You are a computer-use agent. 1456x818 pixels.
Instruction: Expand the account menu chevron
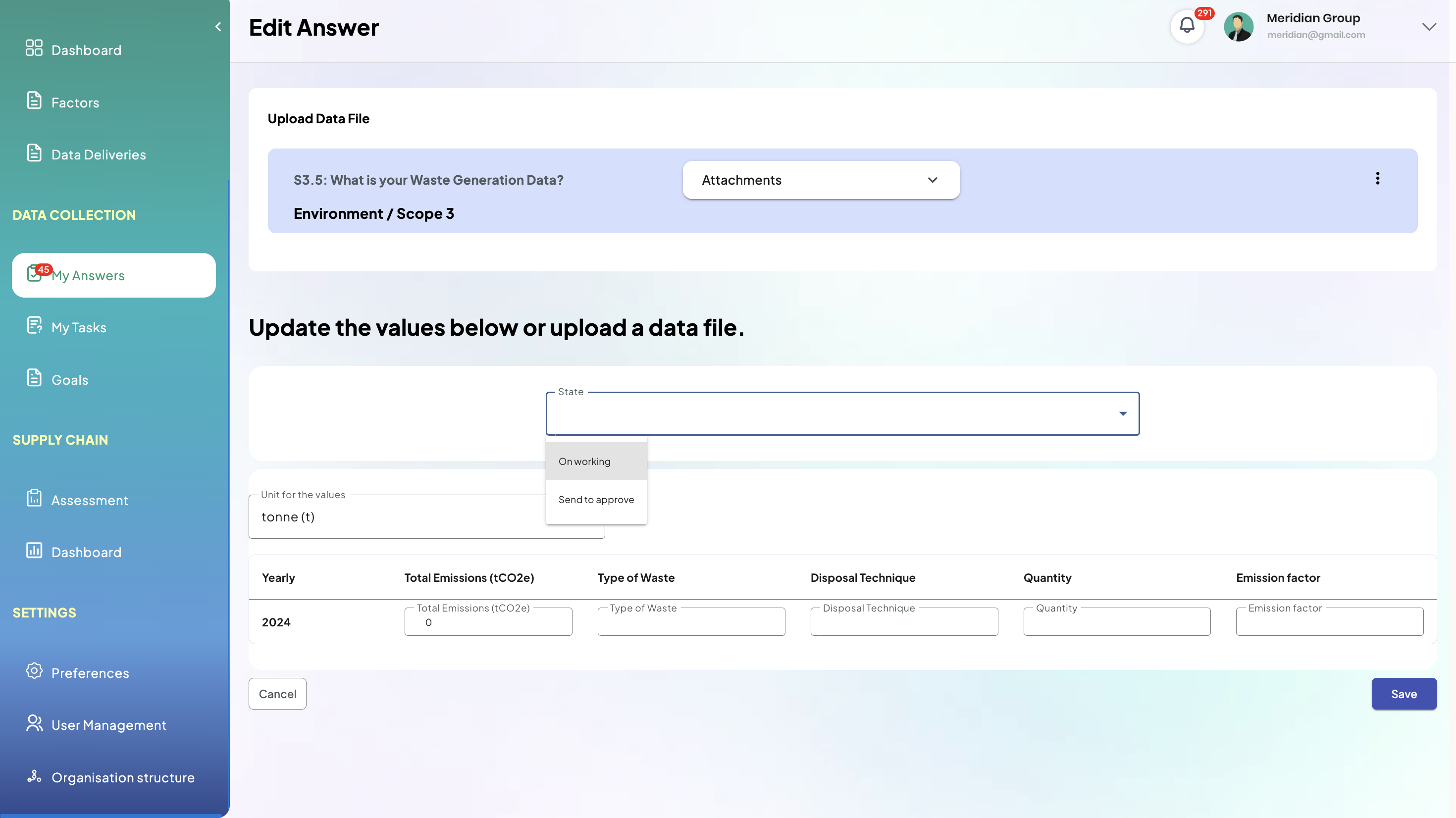[1429, 27]
